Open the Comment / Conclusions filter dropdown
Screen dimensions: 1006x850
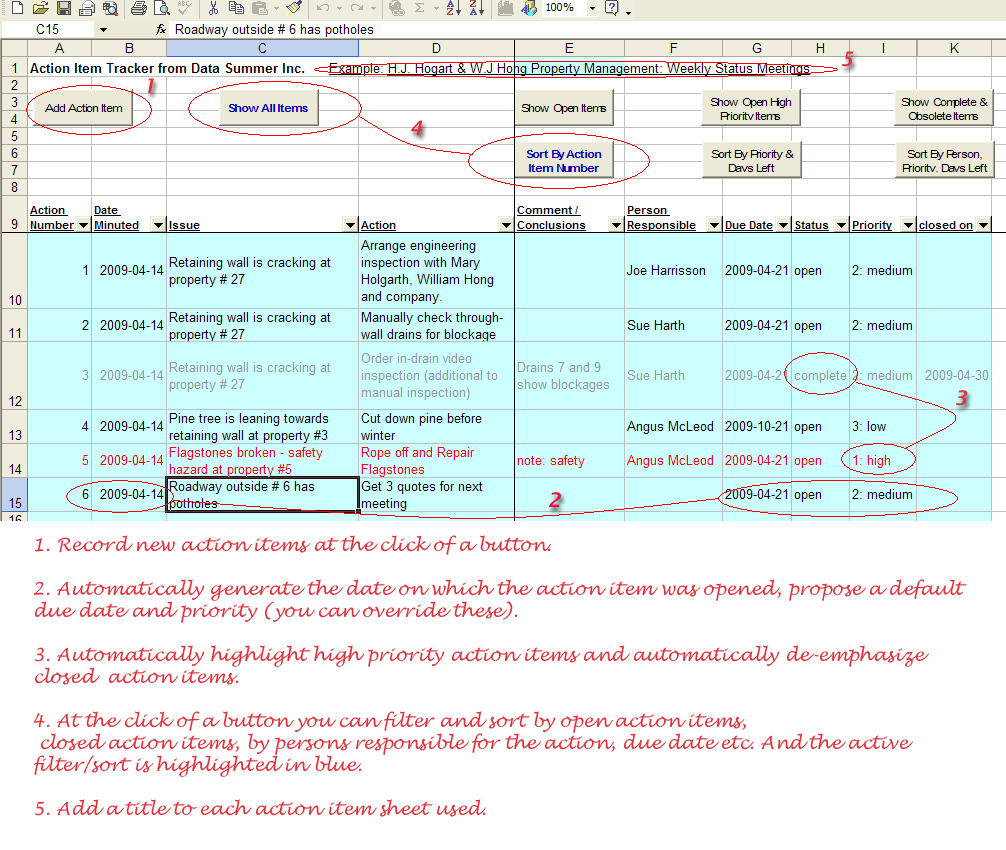[617, 225]
